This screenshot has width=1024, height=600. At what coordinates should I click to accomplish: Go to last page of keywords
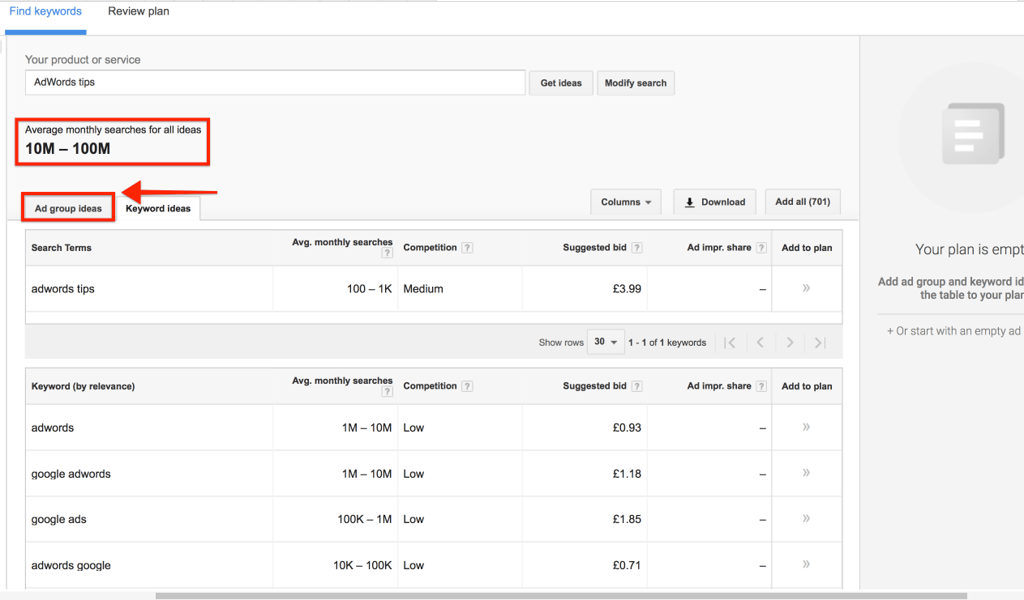point(820,343)
